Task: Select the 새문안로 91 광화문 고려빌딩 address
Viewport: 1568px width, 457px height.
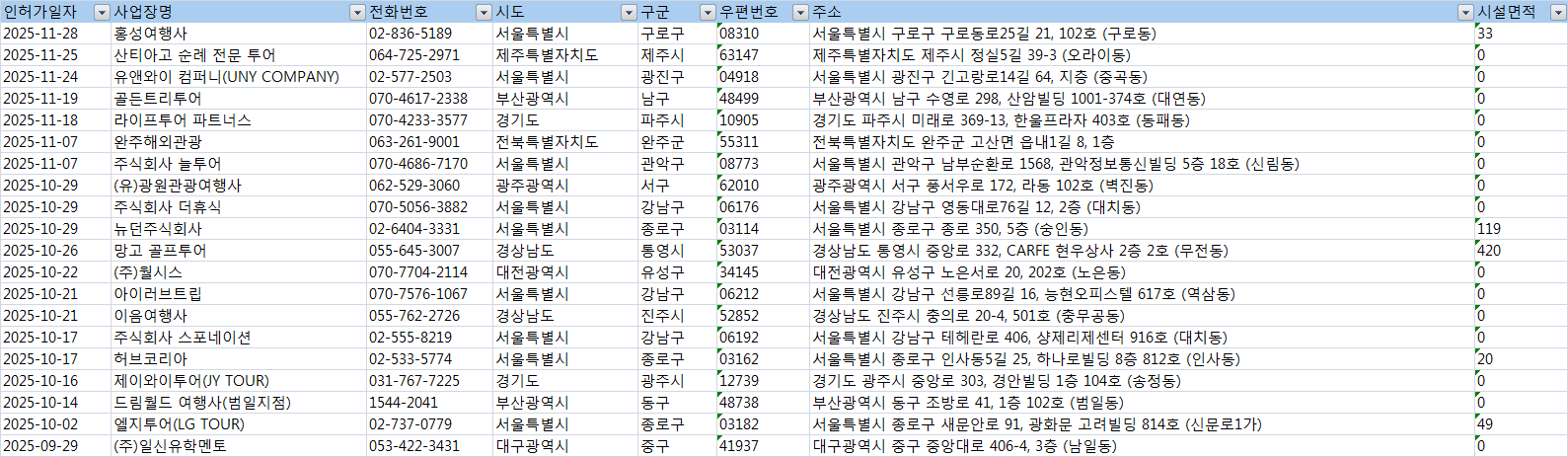Action: point(1142,424)
